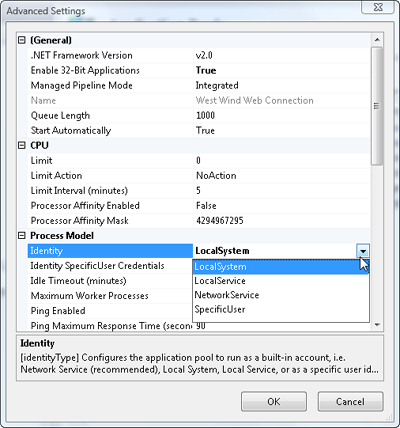
Task: Click the vertical scrollbar thumb
Action: click(x=377, y=106)
